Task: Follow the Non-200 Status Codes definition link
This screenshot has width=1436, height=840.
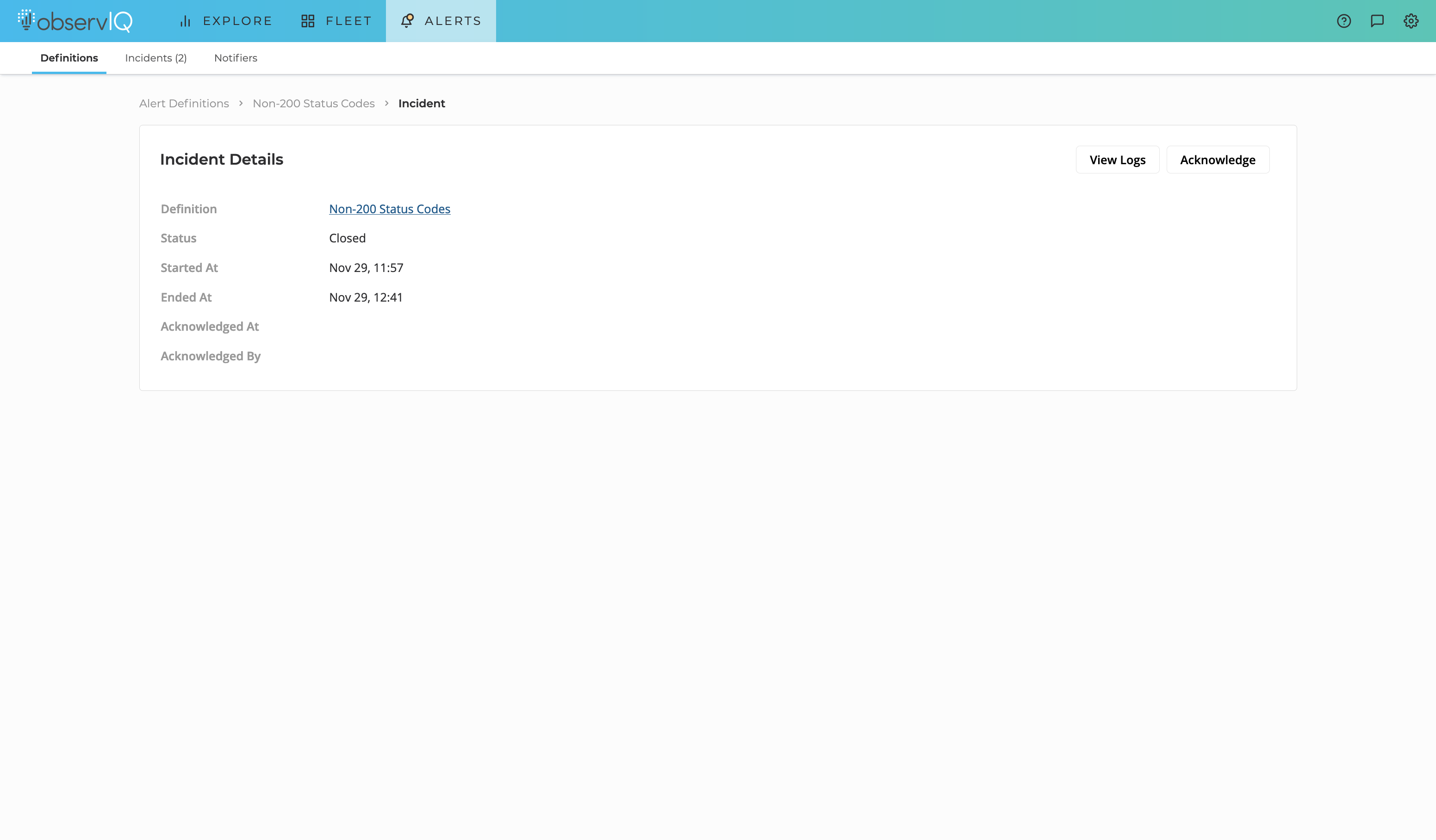Action: point(389,209)
